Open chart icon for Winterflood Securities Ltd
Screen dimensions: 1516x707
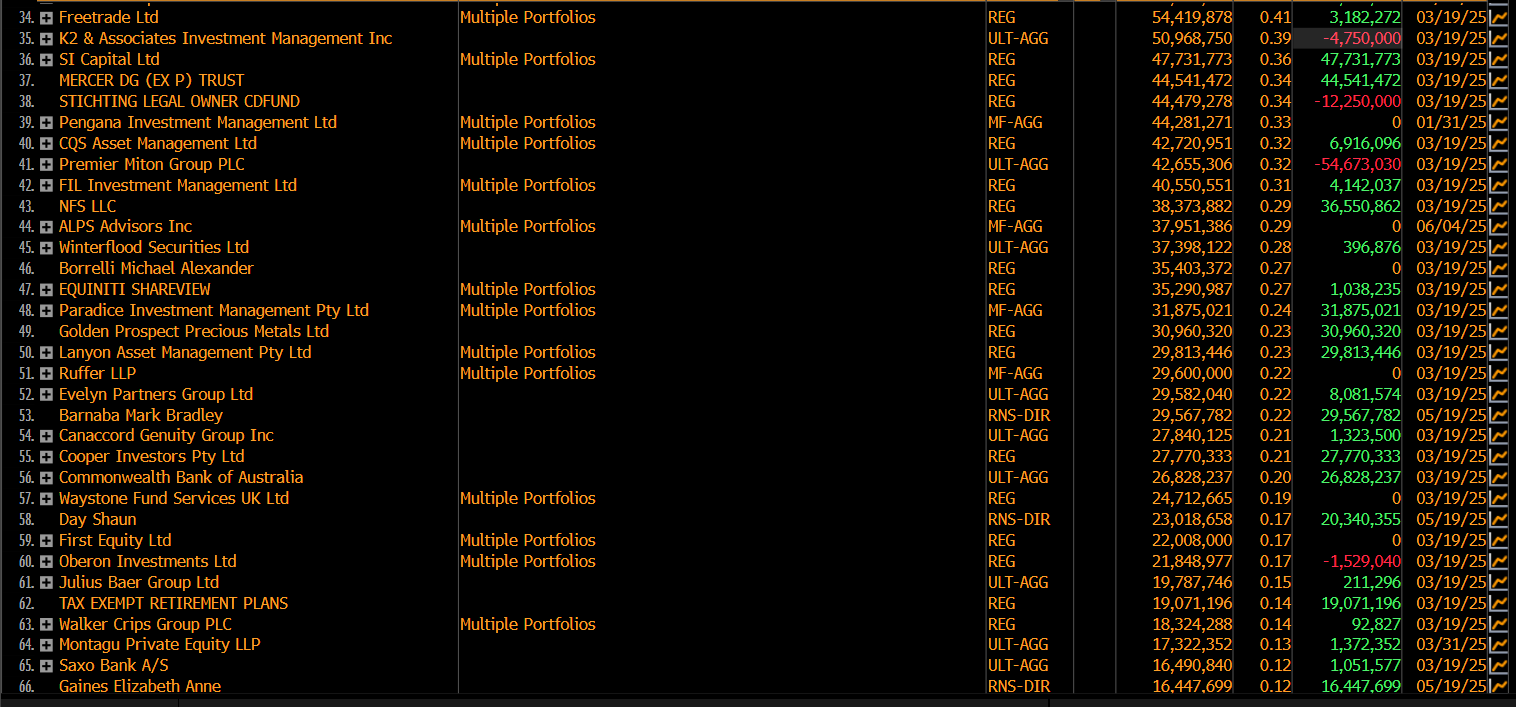[1498, 247]
